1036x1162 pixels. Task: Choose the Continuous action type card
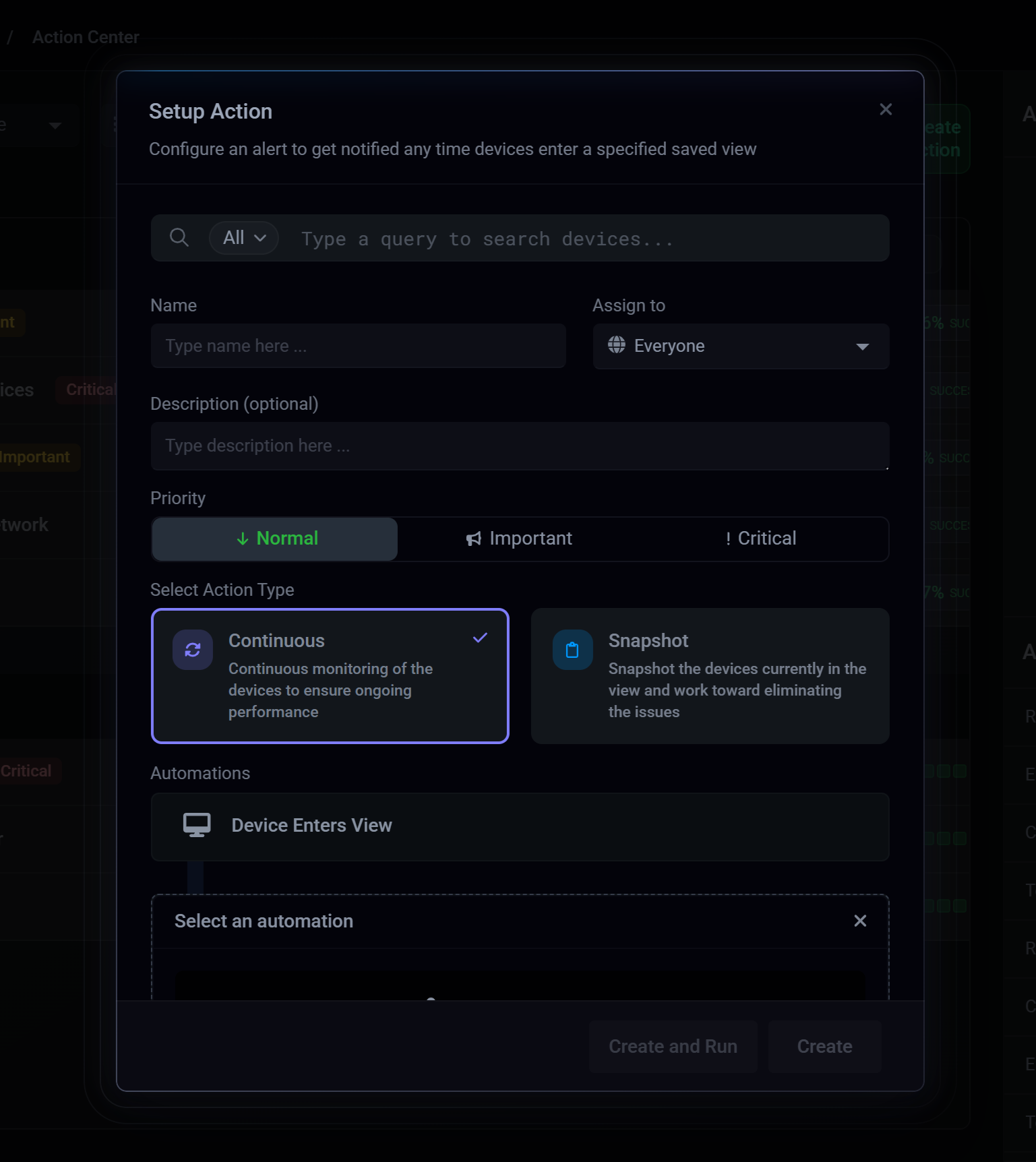coord(330,676)
